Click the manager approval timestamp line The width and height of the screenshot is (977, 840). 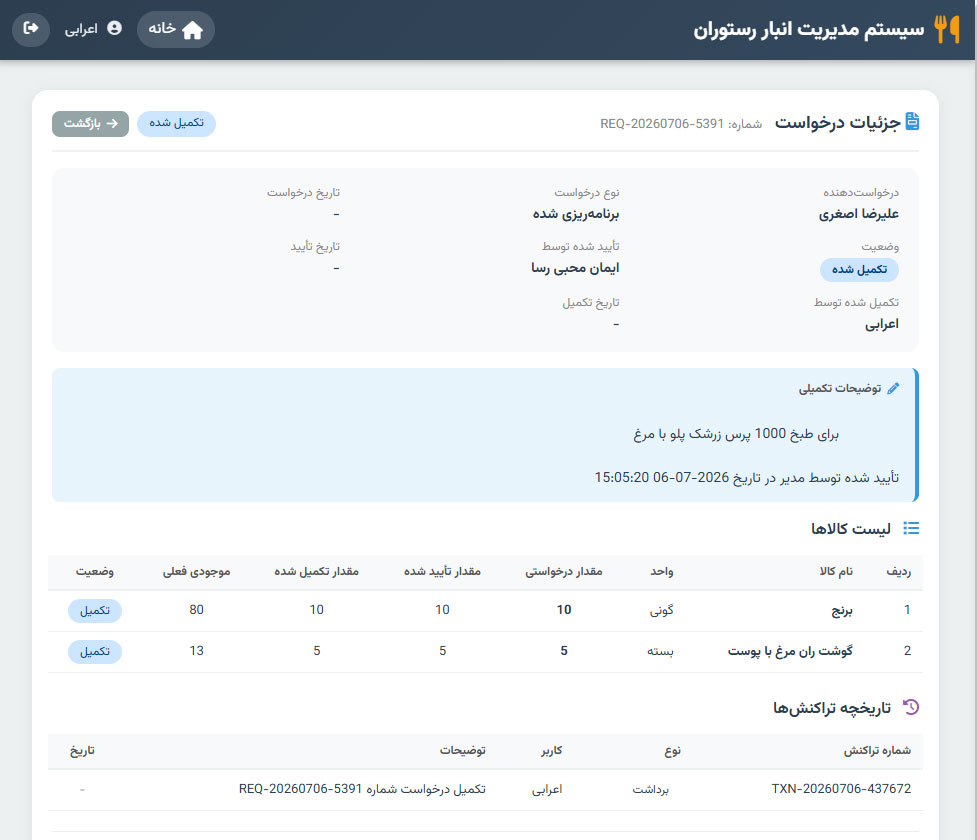coord(746,478)
